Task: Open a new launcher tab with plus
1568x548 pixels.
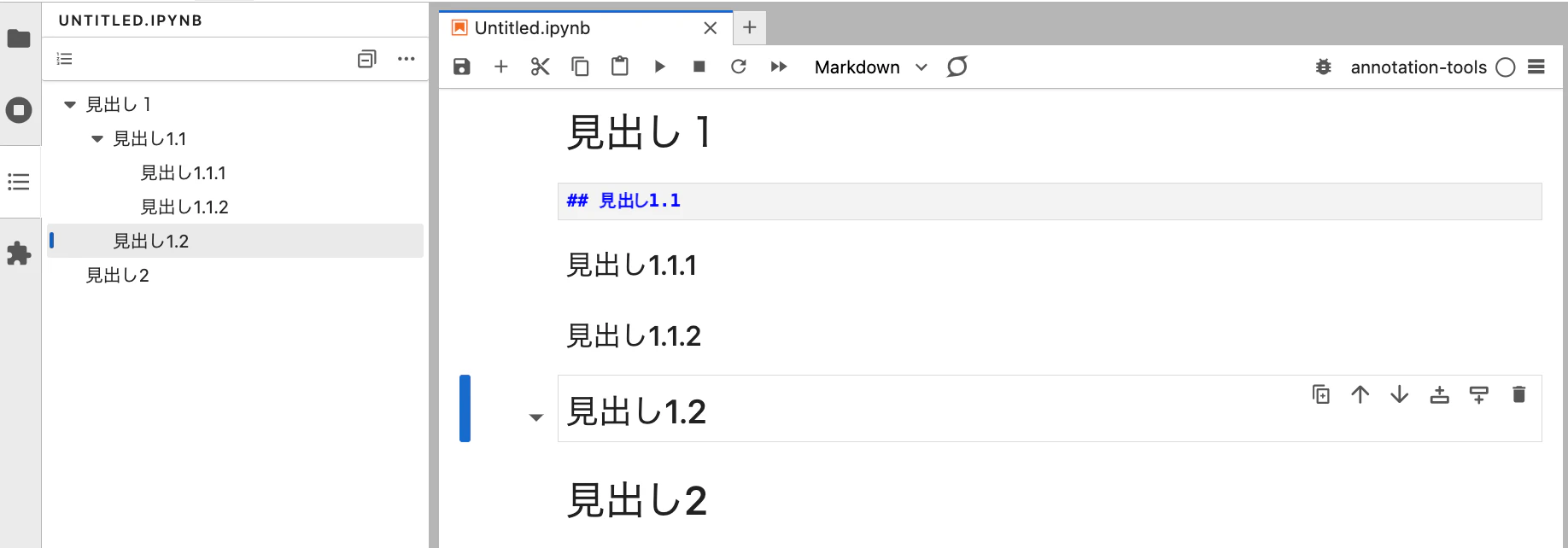Action: (x=750, y=28)
